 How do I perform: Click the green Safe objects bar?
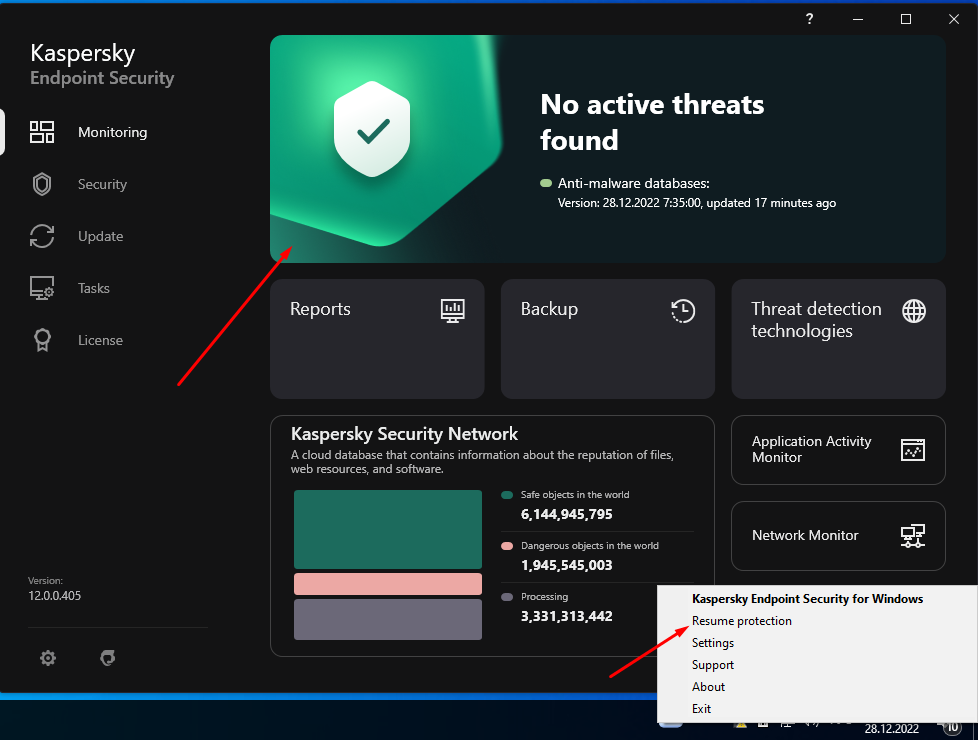[388, 529]
